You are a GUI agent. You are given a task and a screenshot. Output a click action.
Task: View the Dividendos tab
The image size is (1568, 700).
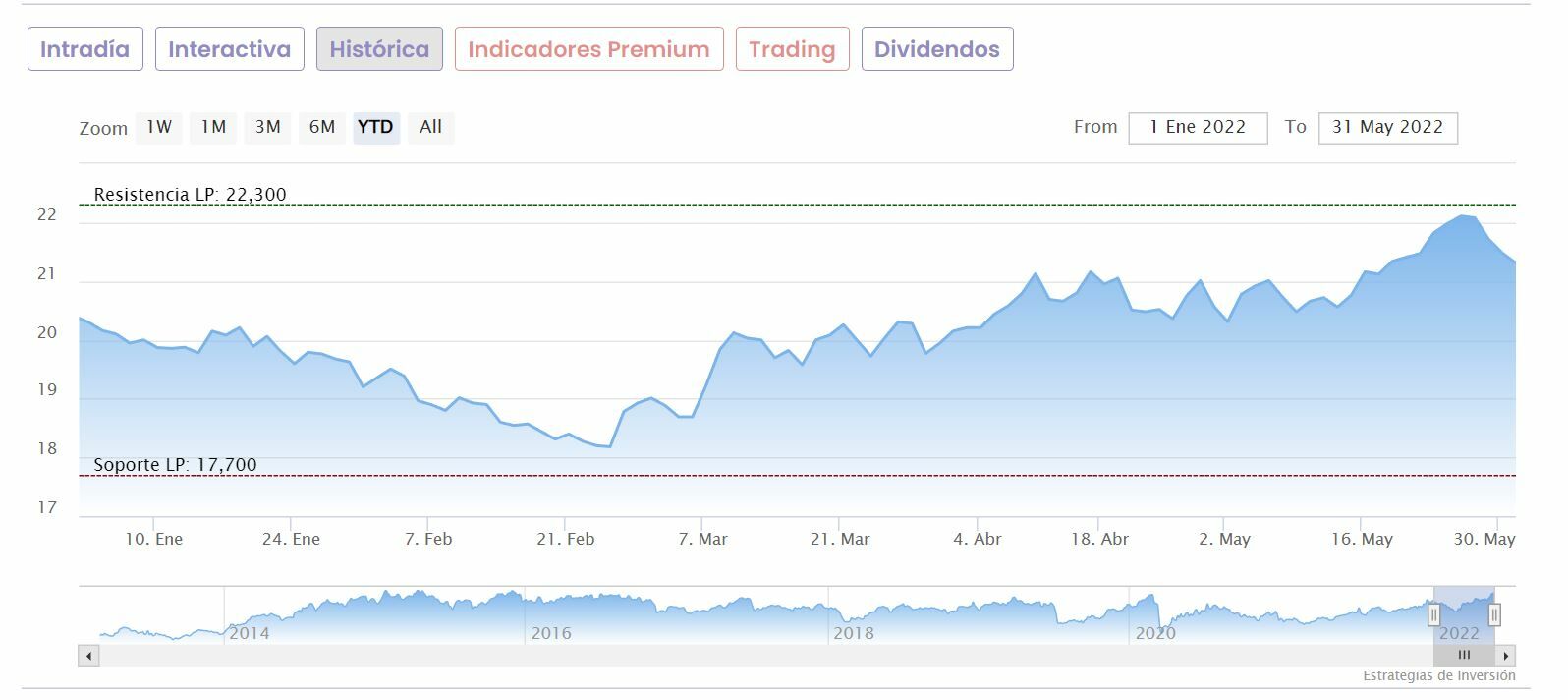pyautogui.click(x=936, y=49)
